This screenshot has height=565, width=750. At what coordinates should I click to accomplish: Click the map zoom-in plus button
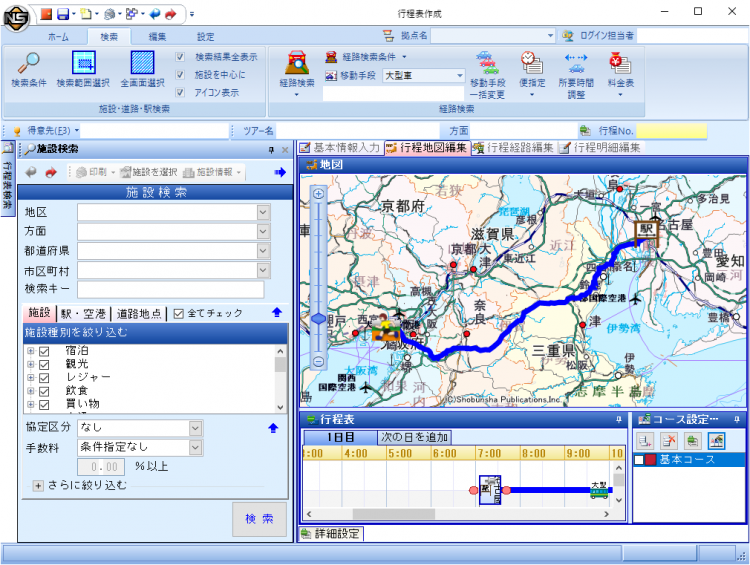click(x=319, y=193)
